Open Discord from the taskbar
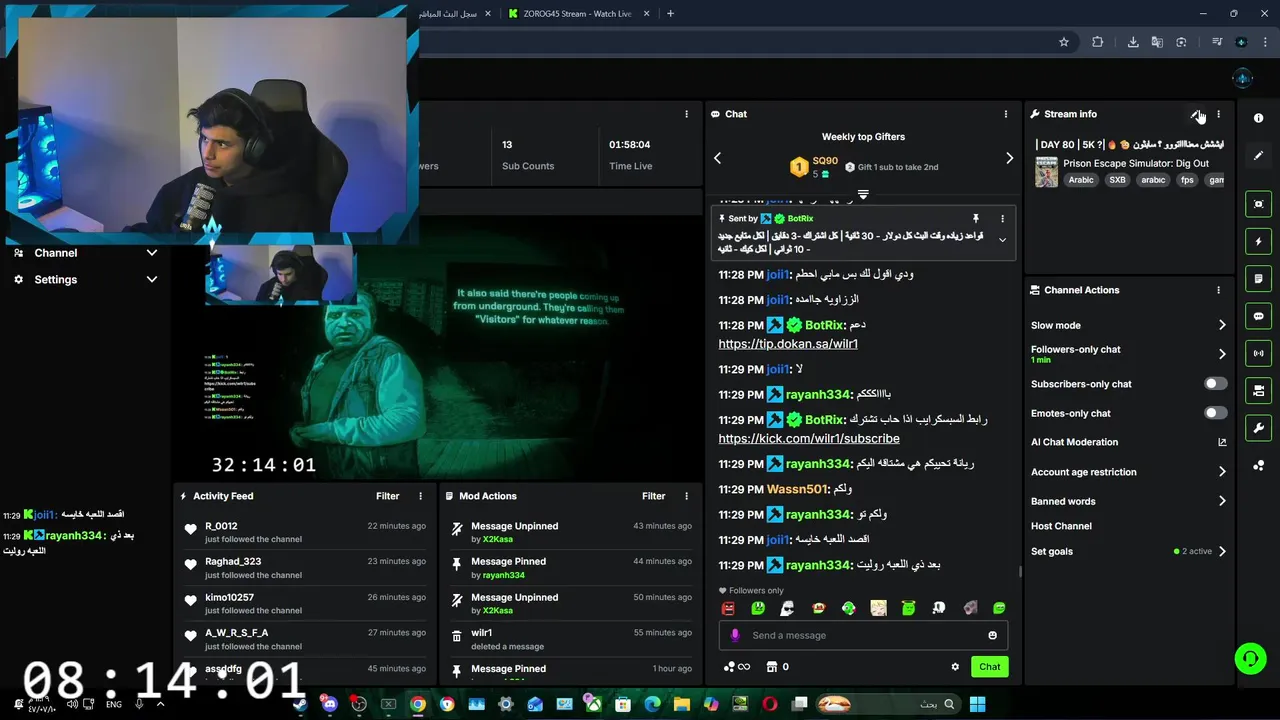This screenshot has height=720, width=1280. 329,704
